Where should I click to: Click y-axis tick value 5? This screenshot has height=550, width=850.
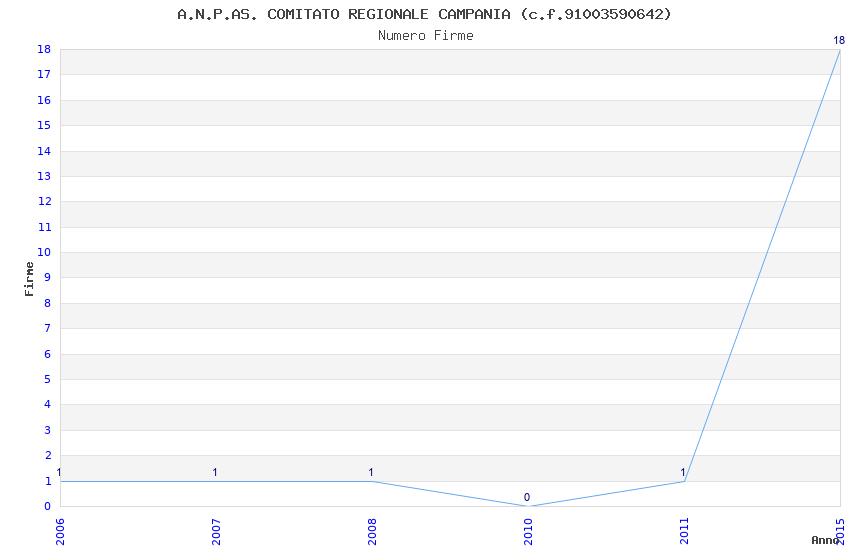tap(48, 379)
